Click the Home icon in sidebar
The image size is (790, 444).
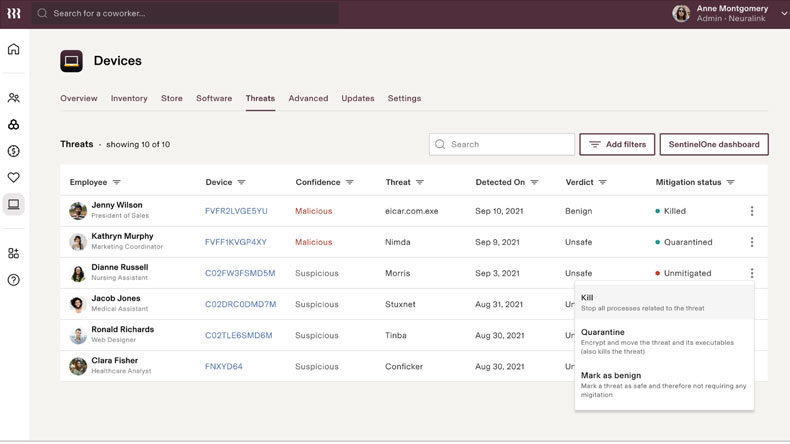[x=14, y=49]
